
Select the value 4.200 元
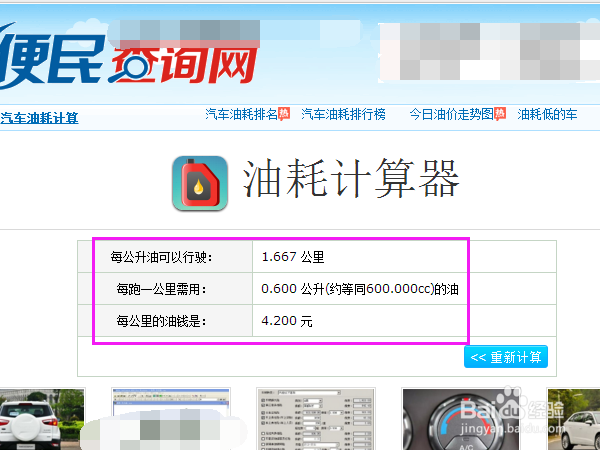287,321
